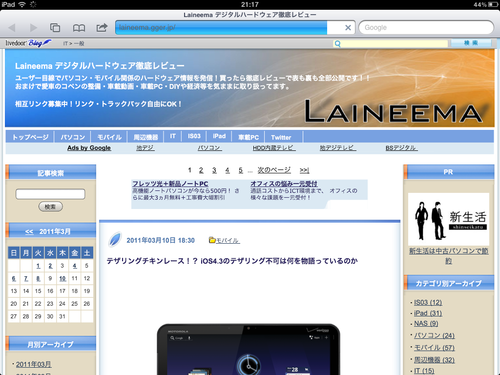The image size is (500, 375).
Task: Select calendar day 6
Action: [14, 278]
